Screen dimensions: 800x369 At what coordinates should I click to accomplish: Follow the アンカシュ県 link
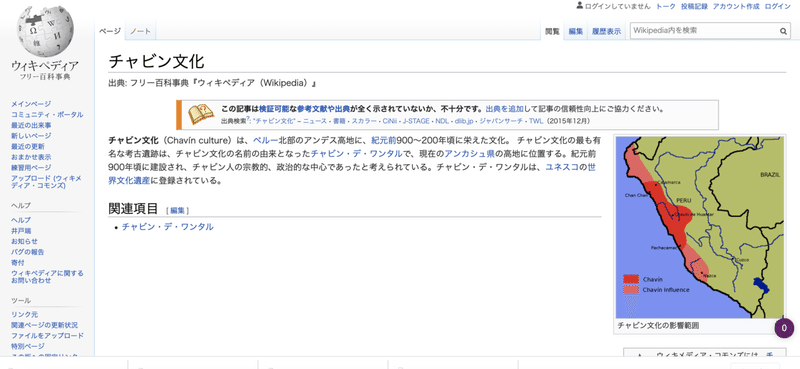pos(469,154)
